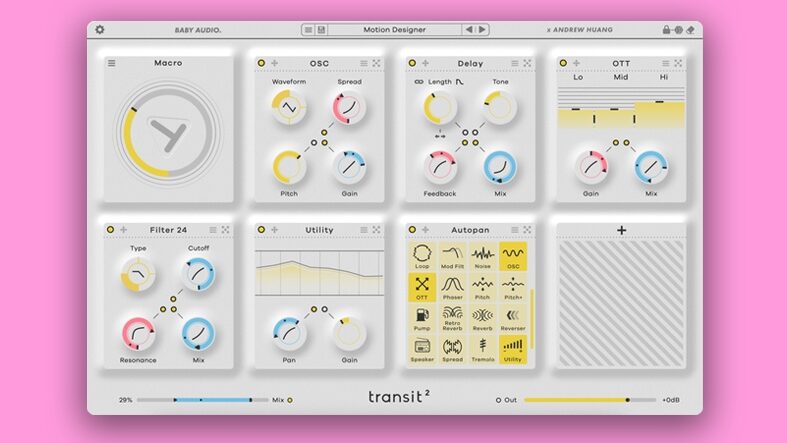The height and width of the screenshot is (443, 787).
Task: Open the Motion Designer preset dropdown
Action: (x=394, y=30)
